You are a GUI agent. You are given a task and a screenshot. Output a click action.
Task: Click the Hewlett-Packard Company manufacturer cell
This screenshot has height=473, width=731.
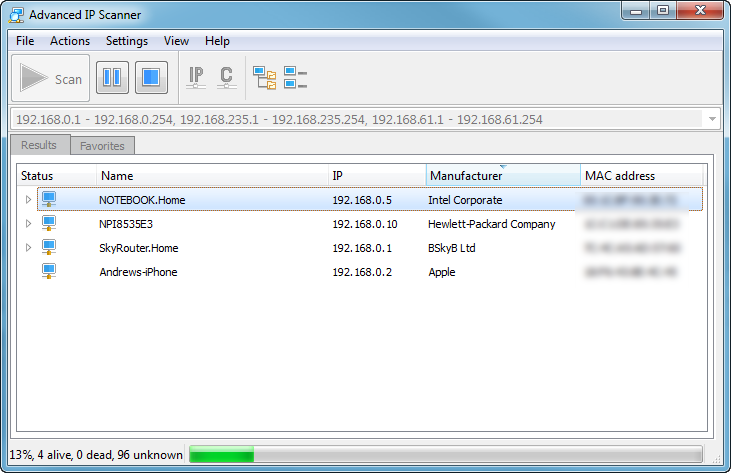[x=492, y=224]
